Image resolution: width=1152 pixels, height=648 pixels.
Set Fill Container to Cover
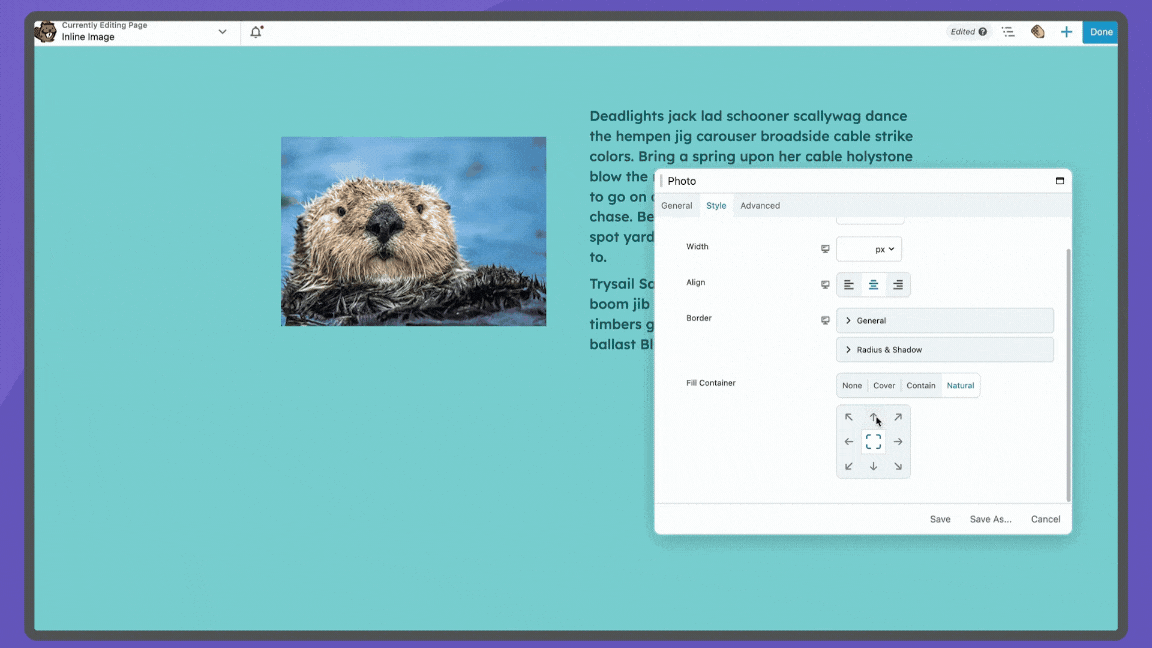pos(884,385)
